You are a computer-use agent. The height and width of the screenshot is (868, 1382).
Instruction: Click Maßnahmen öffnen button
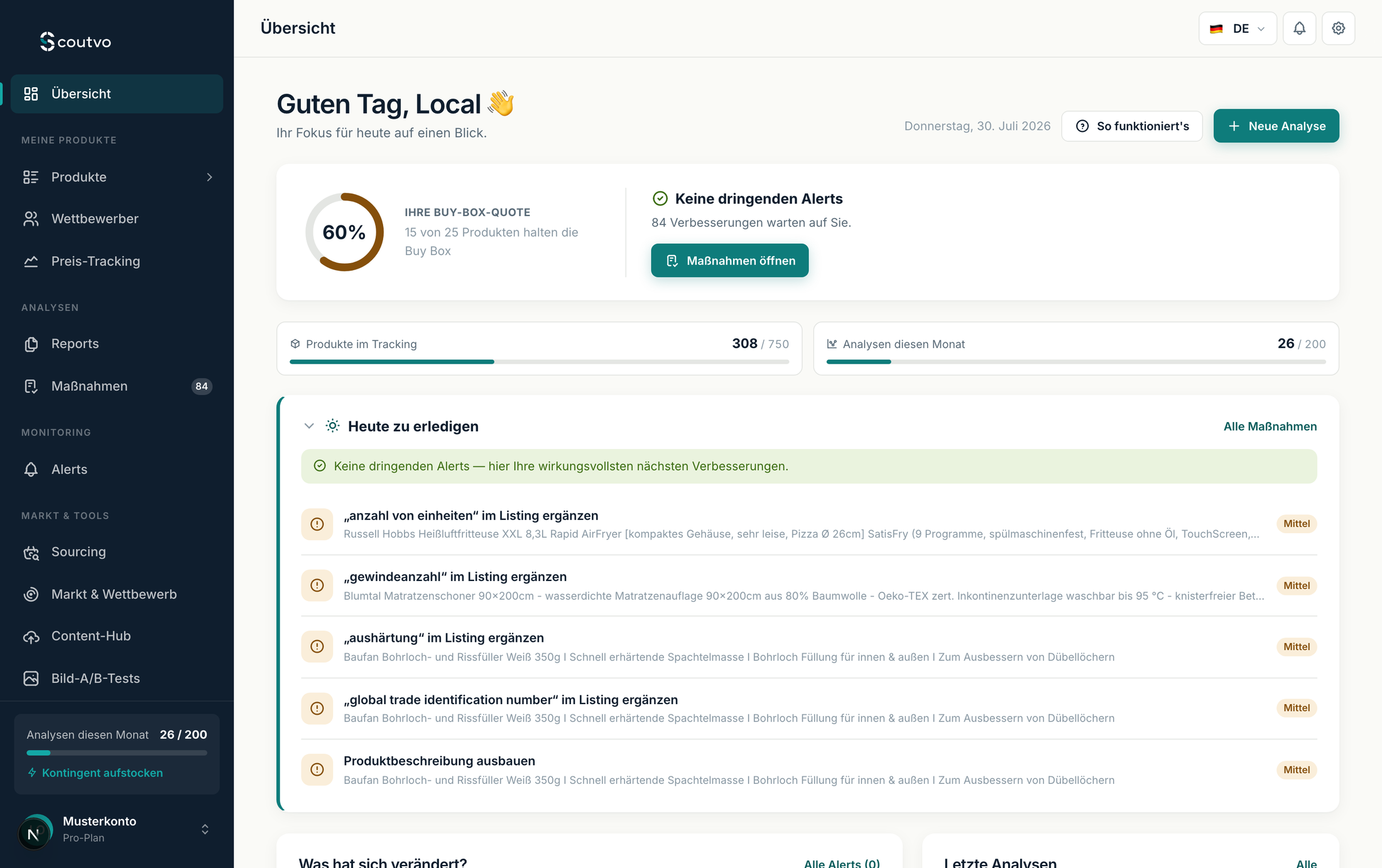(729, 260)
